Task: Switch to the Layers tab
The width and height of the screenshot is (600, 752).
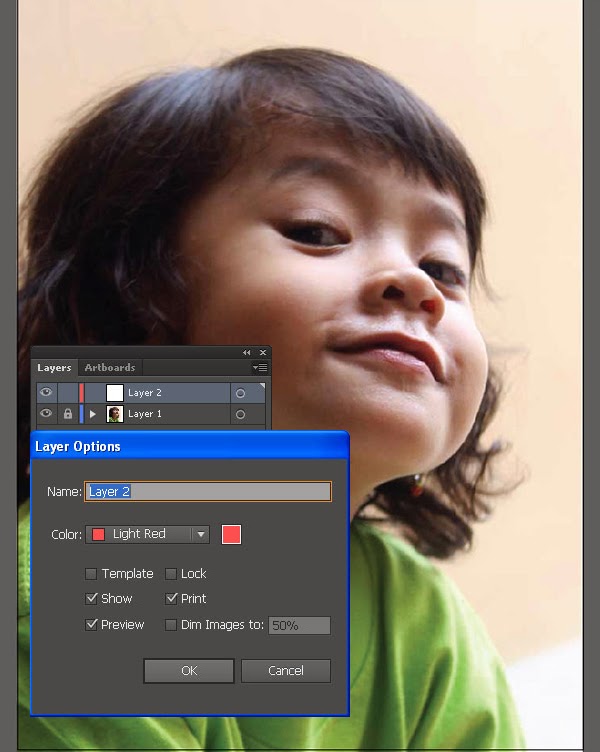Action: [54, 368]
